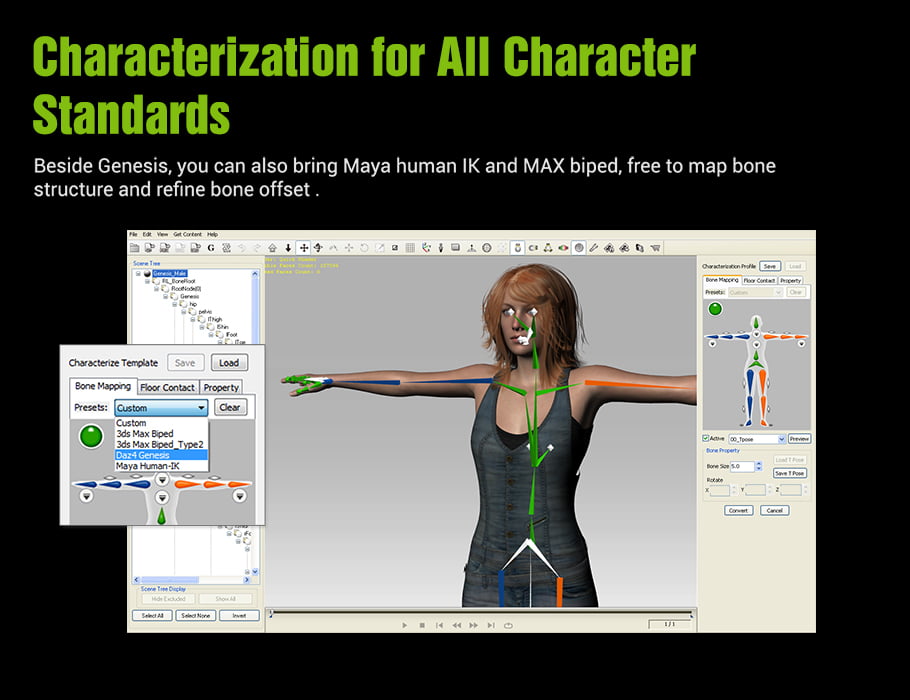This screenshot has height=700, width=910.
Task: Click the Select All button
Action: 153,615
